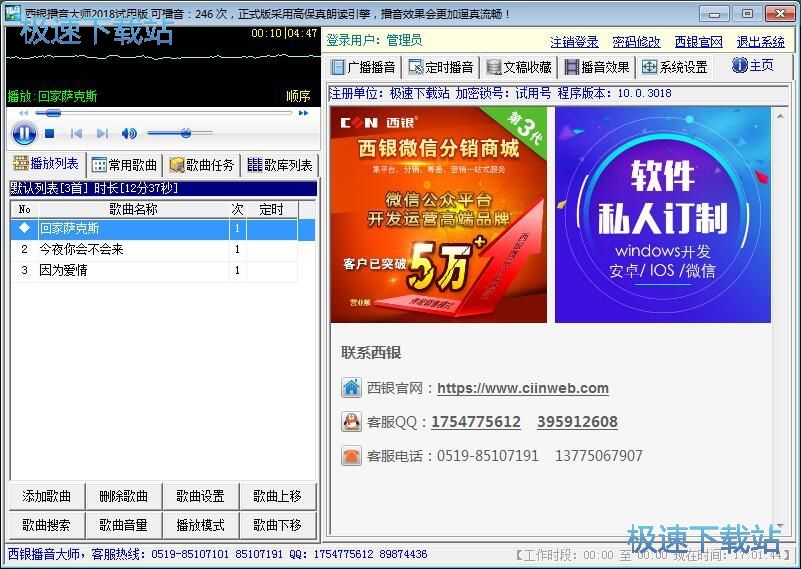The height and width of the screenshot is (569, 801).
Task: Move song down with 歌曲下移
Action: (278, 525)
